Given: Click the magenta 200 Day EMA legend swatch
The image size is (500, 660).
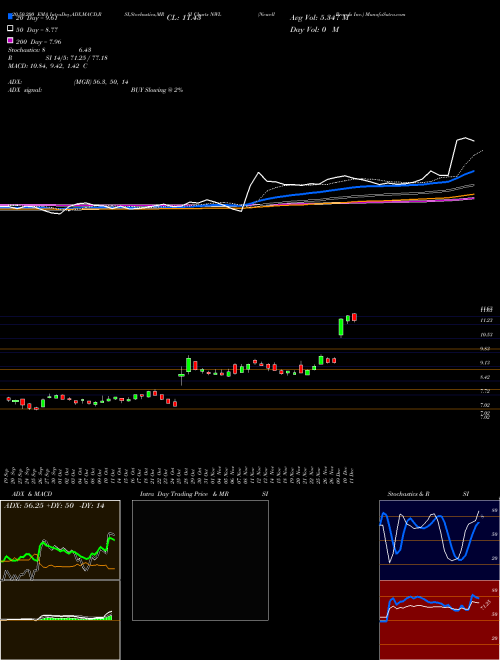Looking at the screenshot, I should (10, 40).
